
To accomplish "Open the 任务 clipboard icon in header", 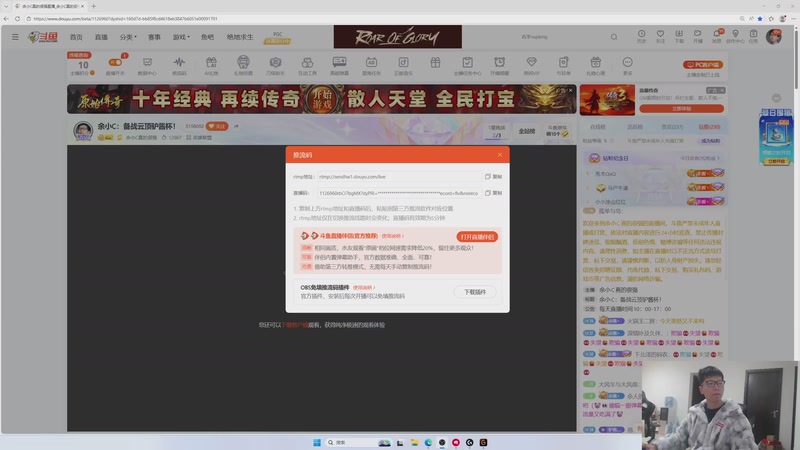I will (x=754, y=36).
